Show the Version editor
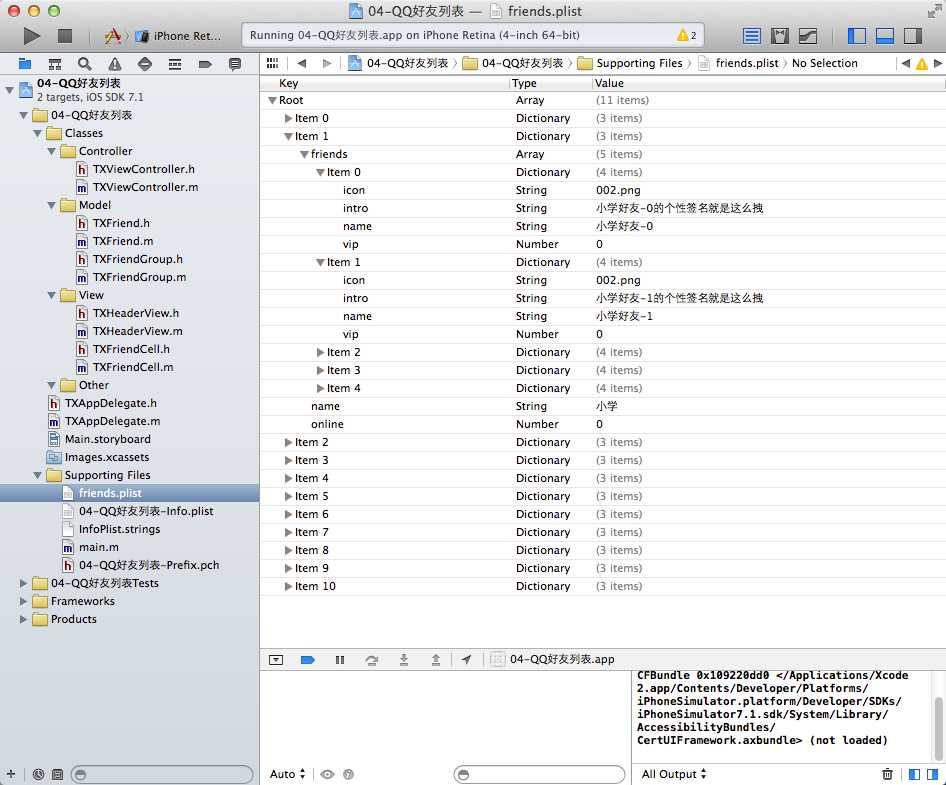 pos(808,36)
